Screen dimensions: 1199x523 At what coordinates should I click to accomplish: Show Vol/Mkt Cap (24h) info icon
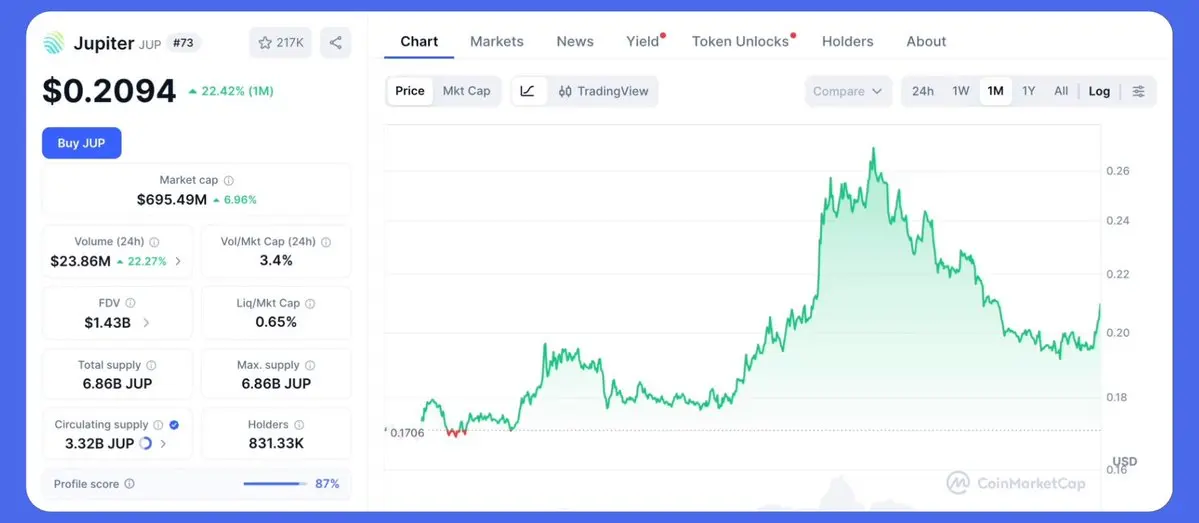click(326, 242)
